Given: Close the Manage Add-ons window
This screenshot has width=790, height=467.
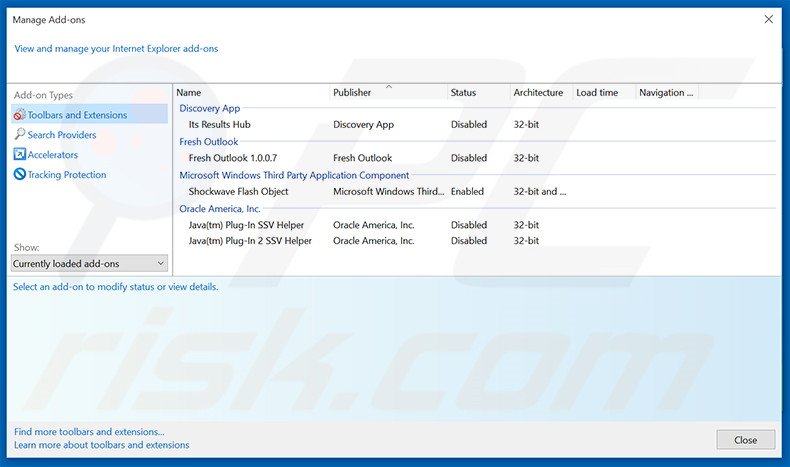Looking at the screenshot, I should click(x=768, y=19).
